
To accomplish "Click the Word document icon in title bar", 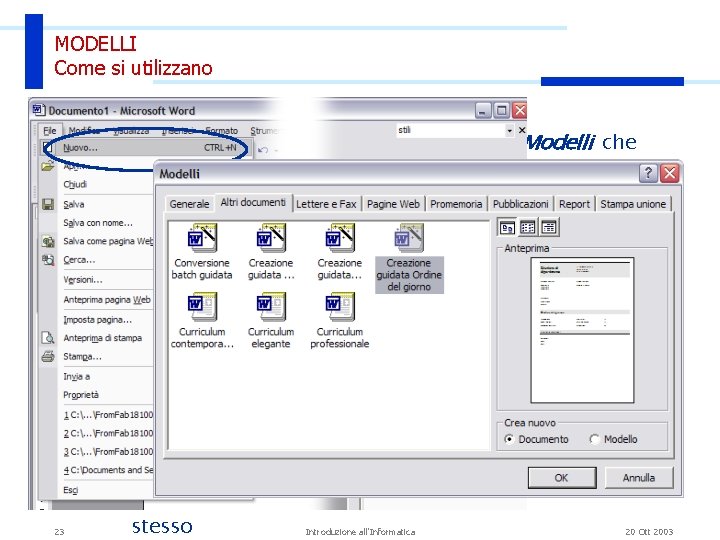I will (x=39, y=110).
